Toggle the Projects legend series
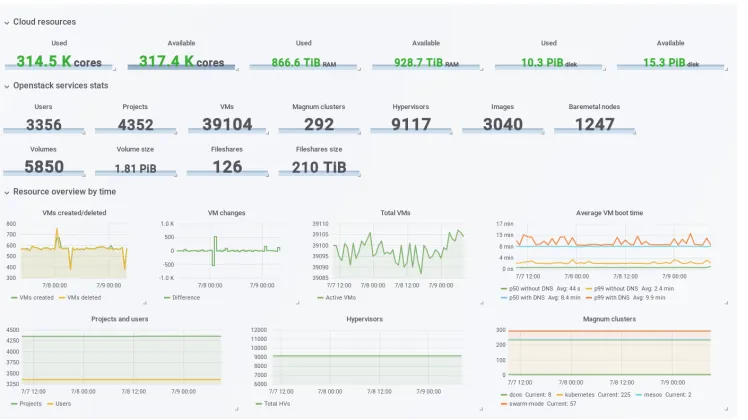The width and height of the screenshot is (748, 420). pos(31,404)
